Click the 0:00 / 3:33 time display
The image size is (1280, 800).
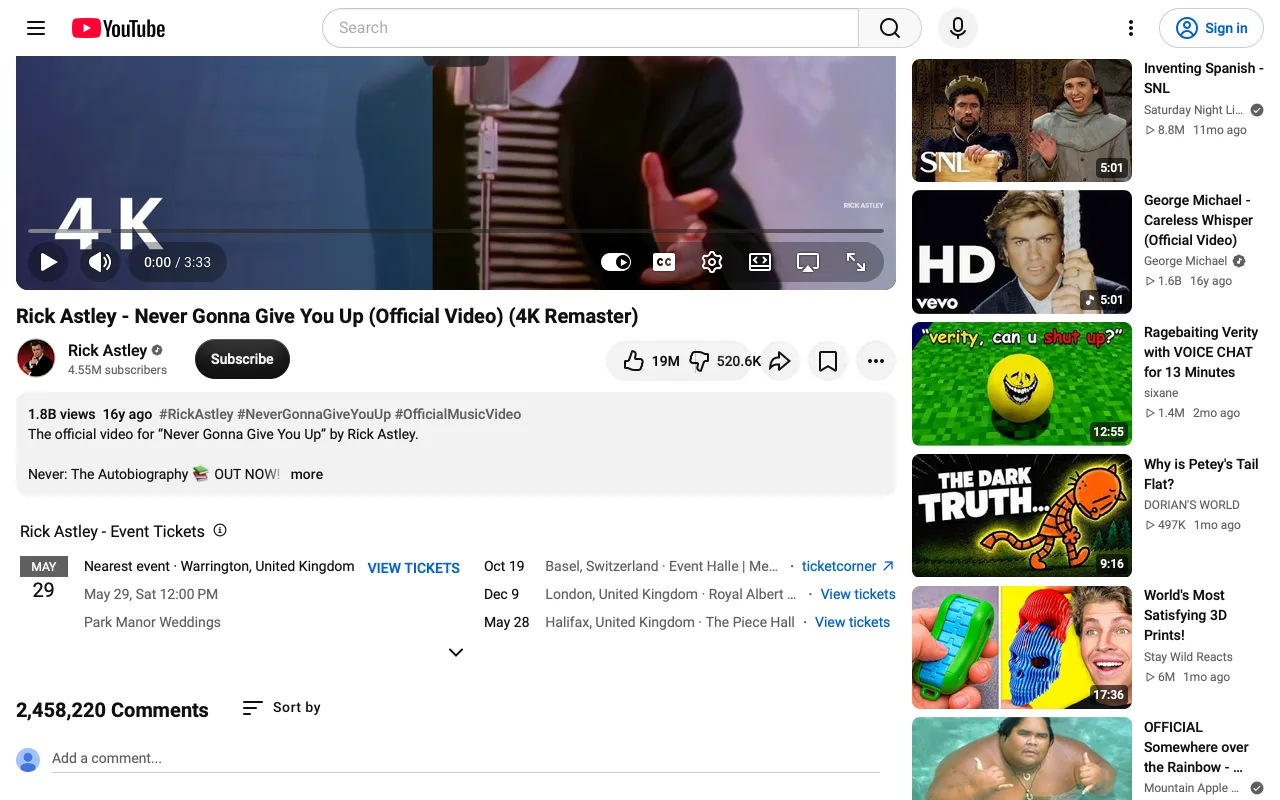point(177,262)
